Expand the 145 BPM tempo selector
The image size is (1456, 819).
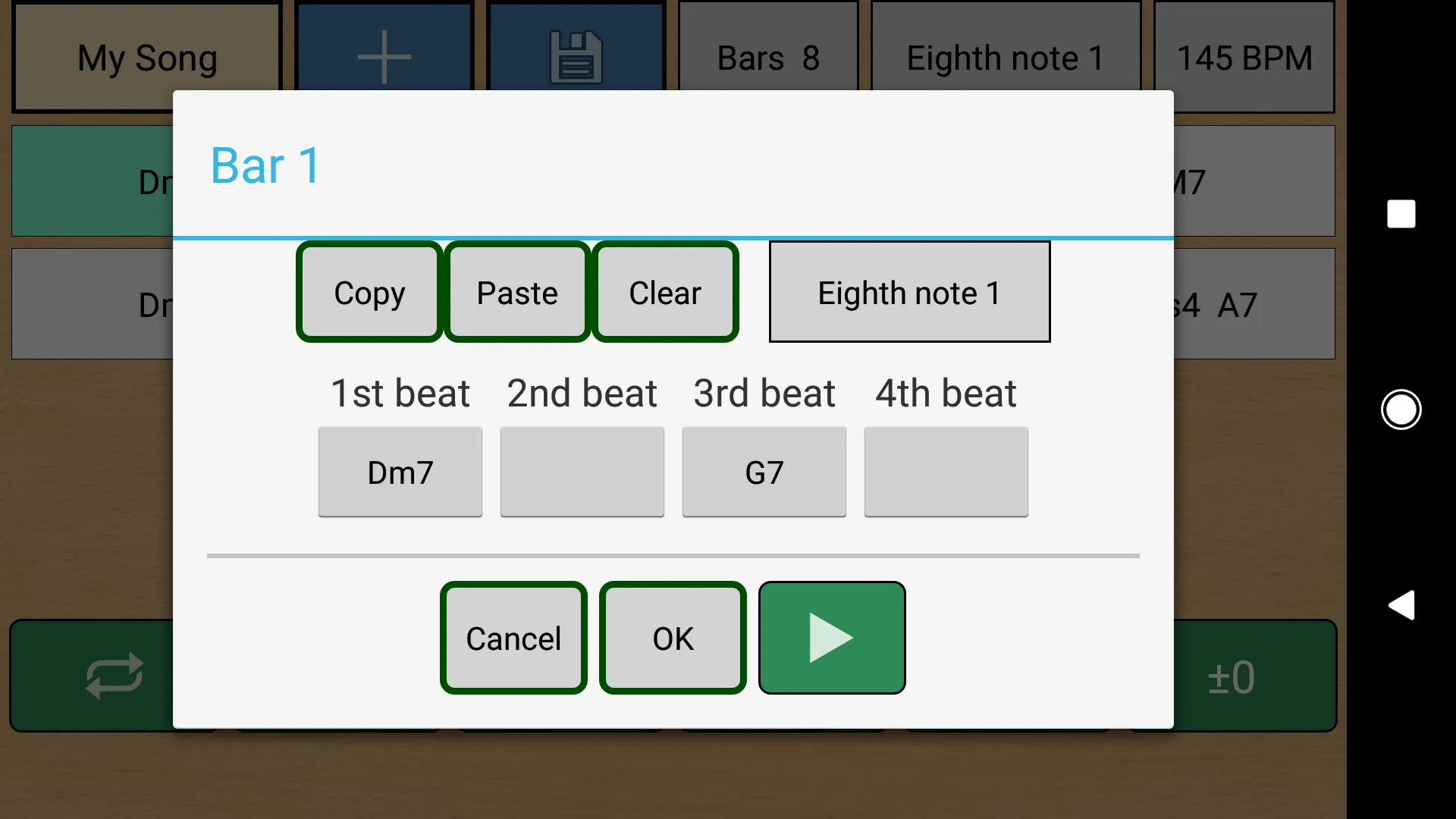tap(1245, 57)
